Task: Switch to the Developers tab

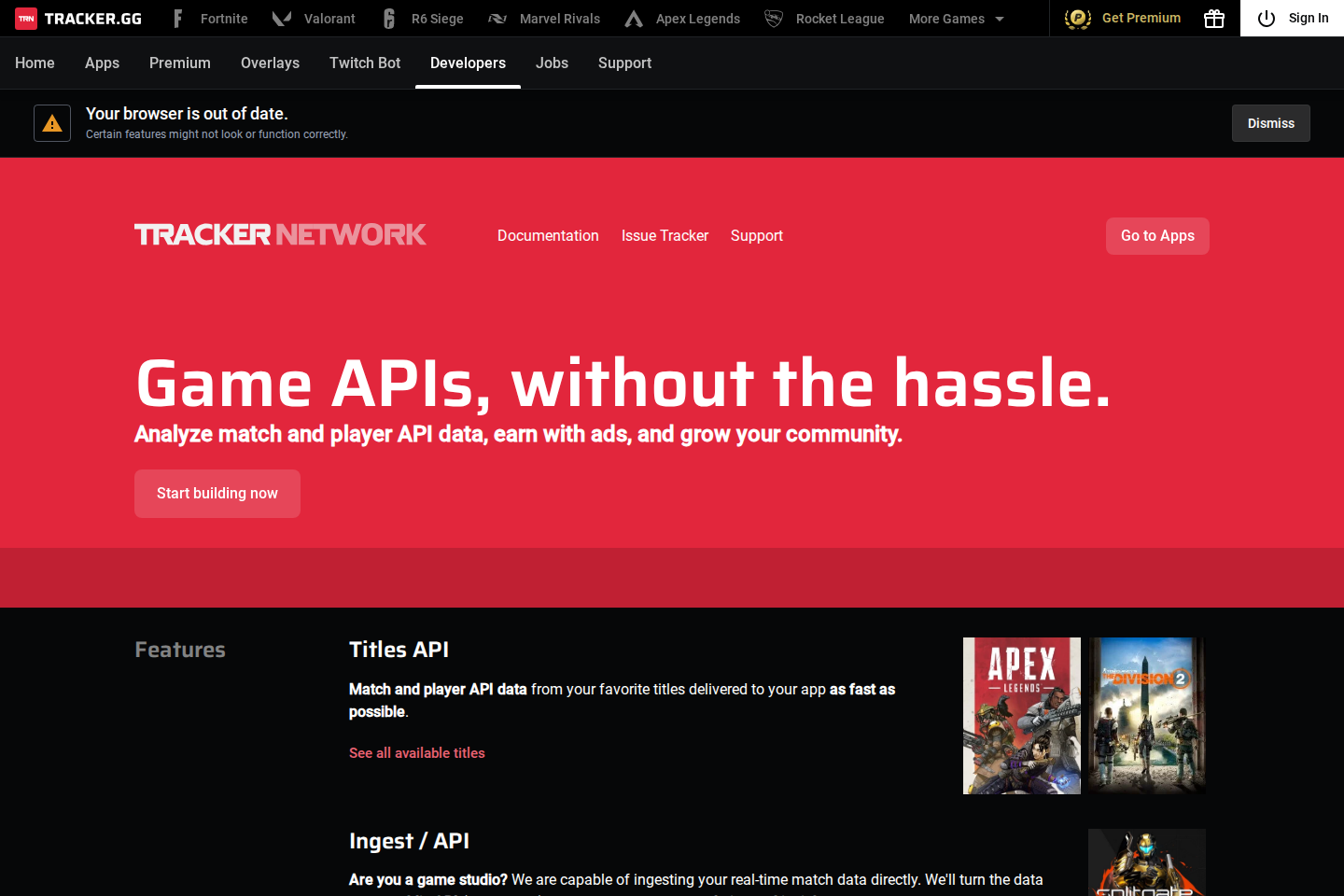Action: pyautogui.click(x=468, y=63)
